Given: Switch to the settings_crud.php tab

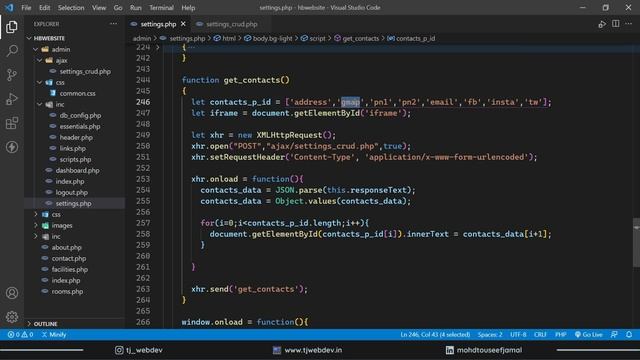Looking at the screenshot, I should pyautogui.click(x=231, y=24).
